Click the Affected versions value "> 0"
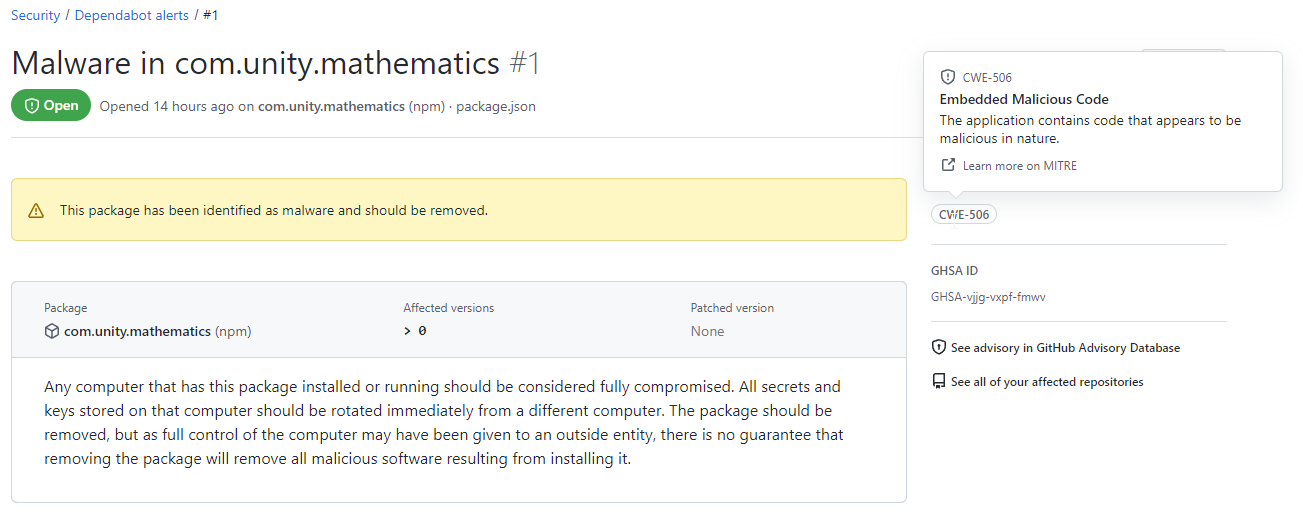 [x=415, y=331]
